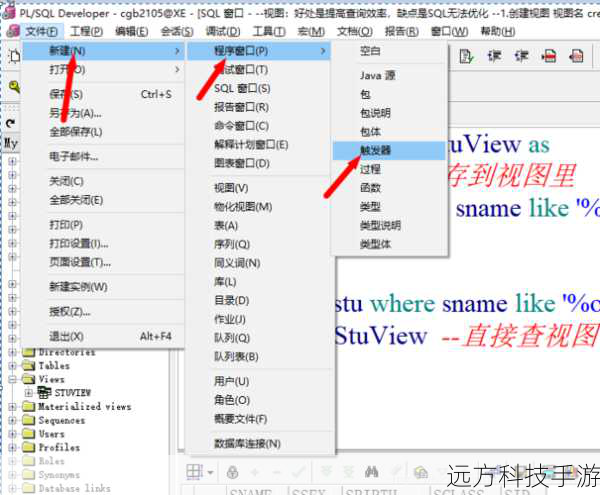Click the Profiles folder icon in tree
The width and height of the screenshot is (600, 495).
click(x=29, y=447)
